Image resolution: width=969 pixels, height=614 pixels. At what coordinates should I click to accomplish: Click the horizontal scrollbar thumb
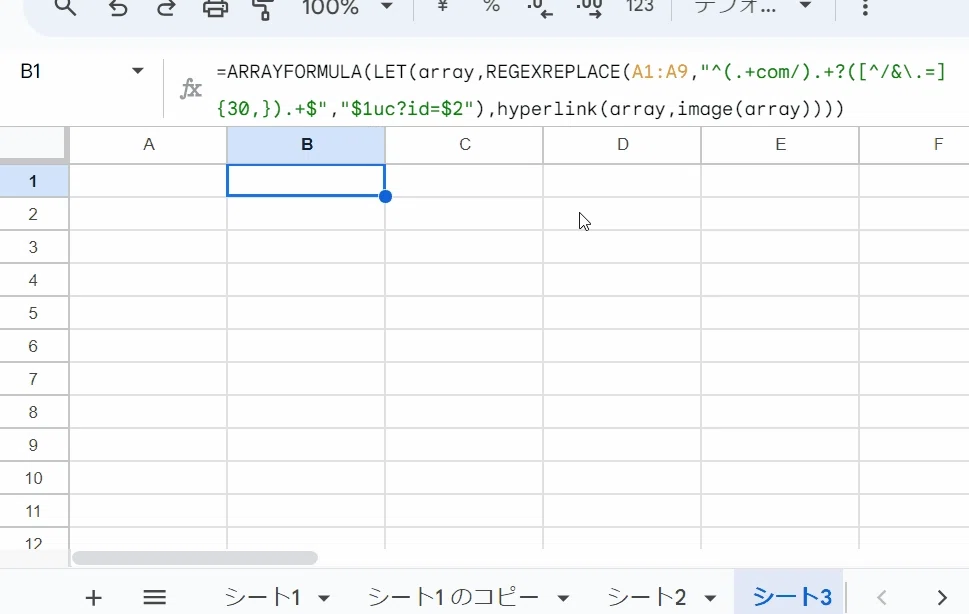coord(195,558)
